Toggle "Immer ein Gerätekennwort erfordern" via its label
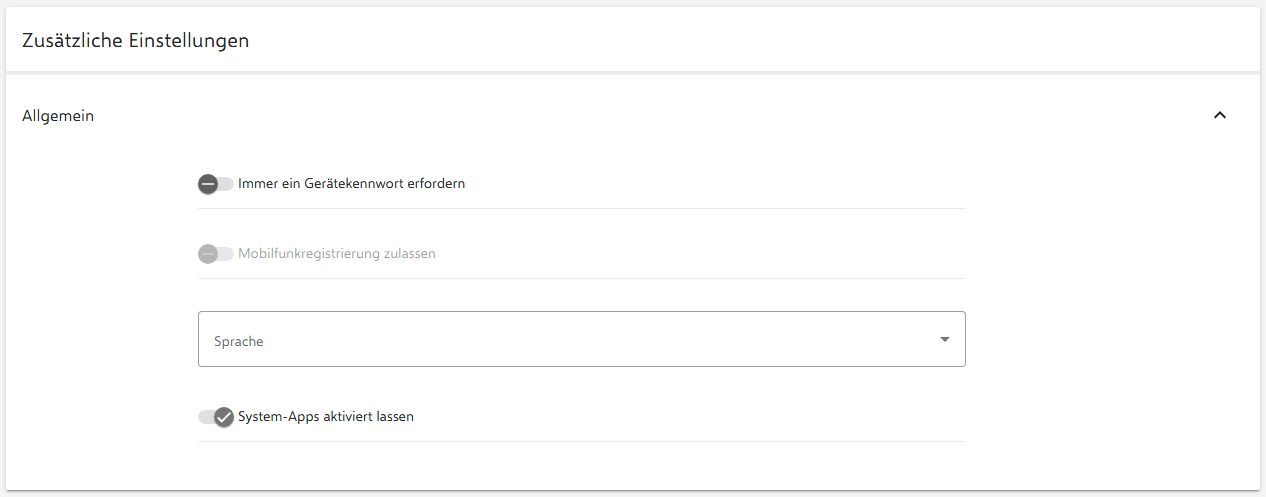This screenshot has width=1266, height=497. [351, 184]
